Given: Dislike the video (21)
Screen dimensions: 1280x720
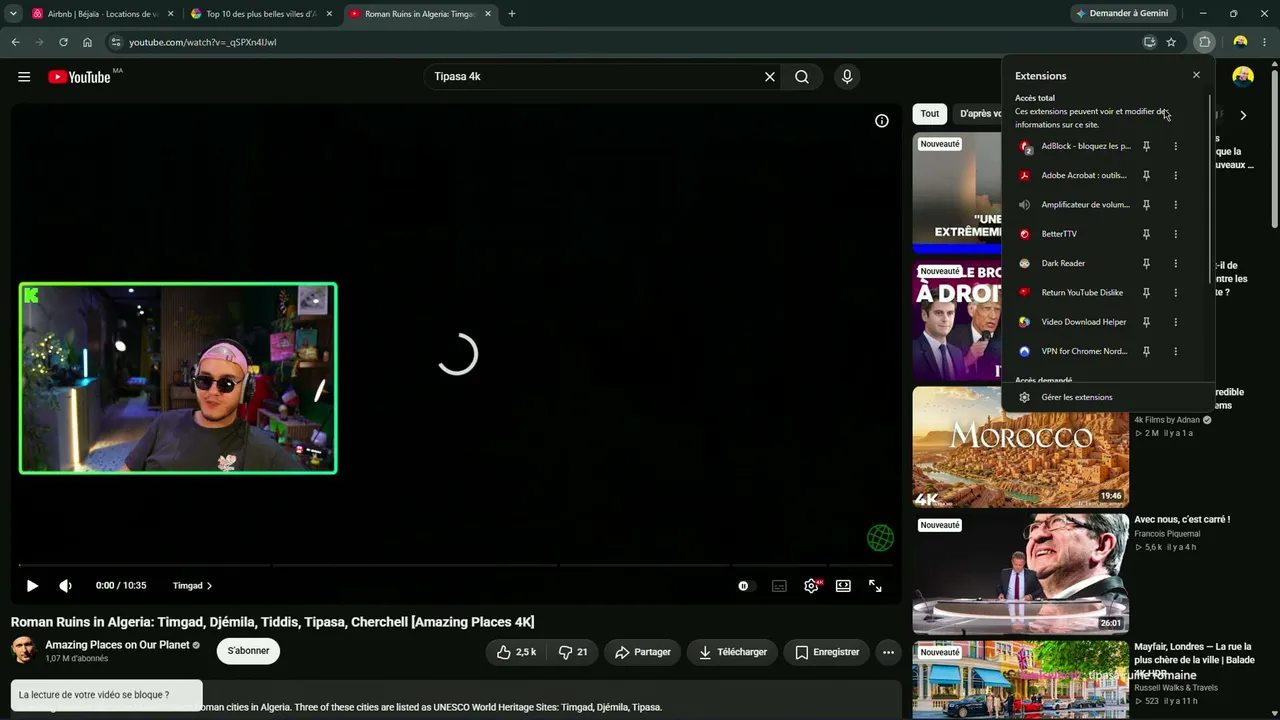Looking at the screenshot, I should pyautogui.click(x=573, y=652).
